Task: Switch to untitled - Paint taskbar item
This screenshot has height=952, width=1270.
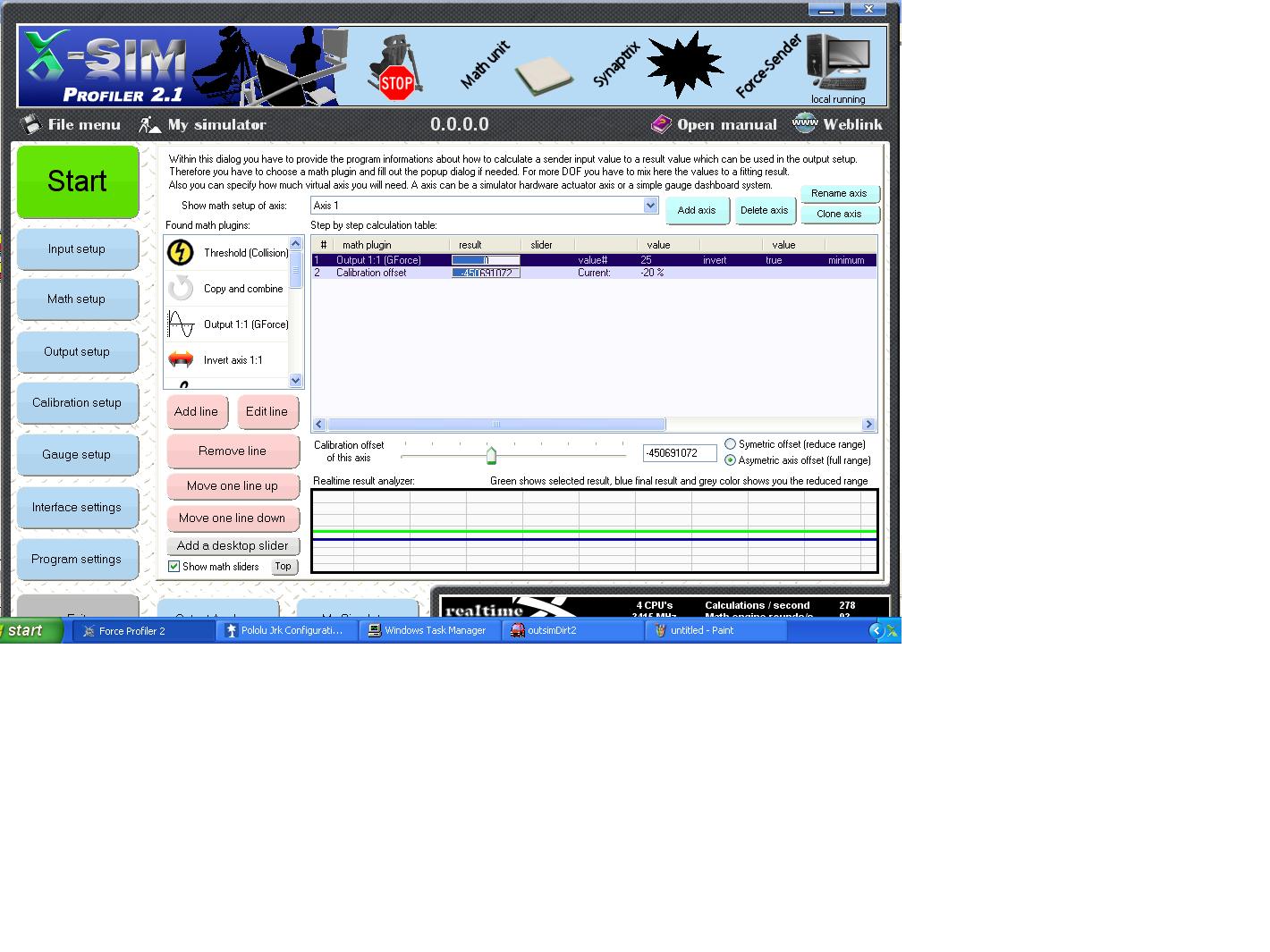Action: click(x=716, y=630)
